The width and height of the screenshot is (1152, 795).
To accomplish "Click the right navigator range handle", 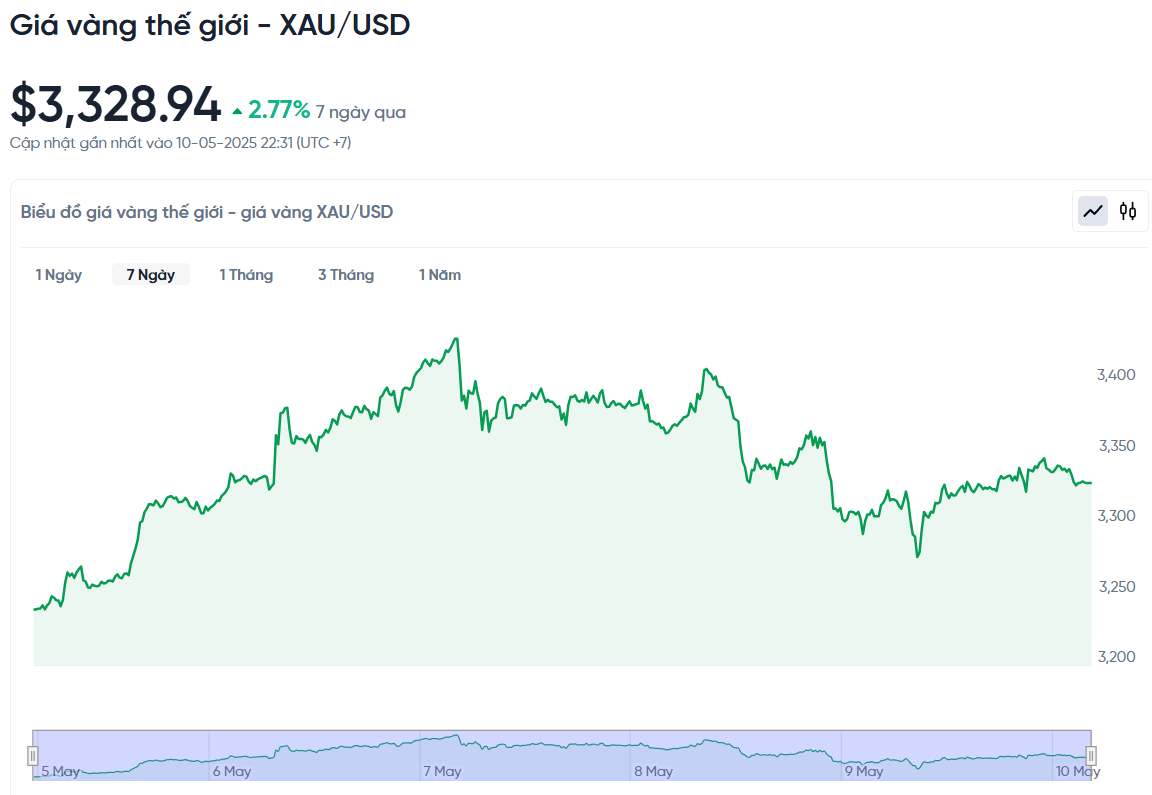I will 1091,756.
